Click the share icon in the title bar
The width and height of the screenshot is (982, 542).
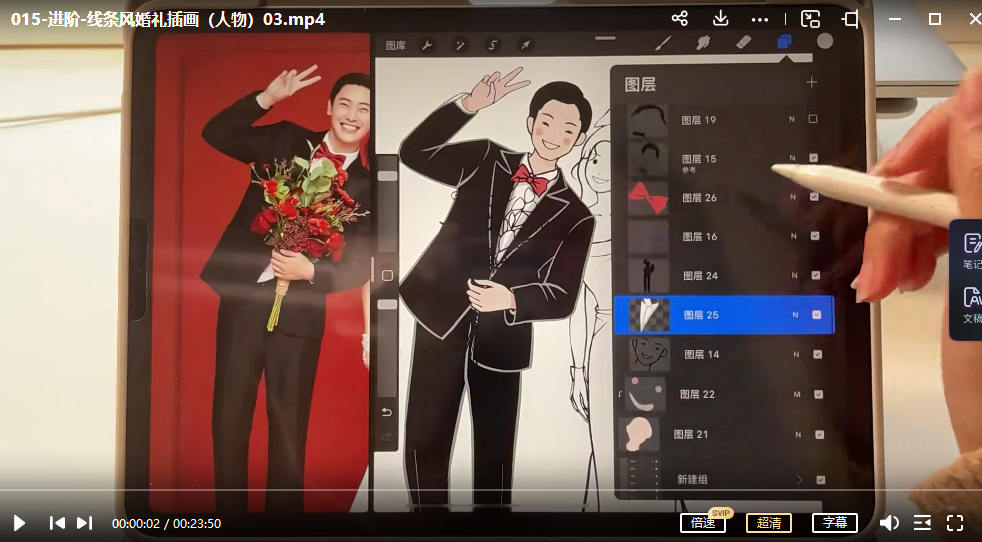click(680, 19)
